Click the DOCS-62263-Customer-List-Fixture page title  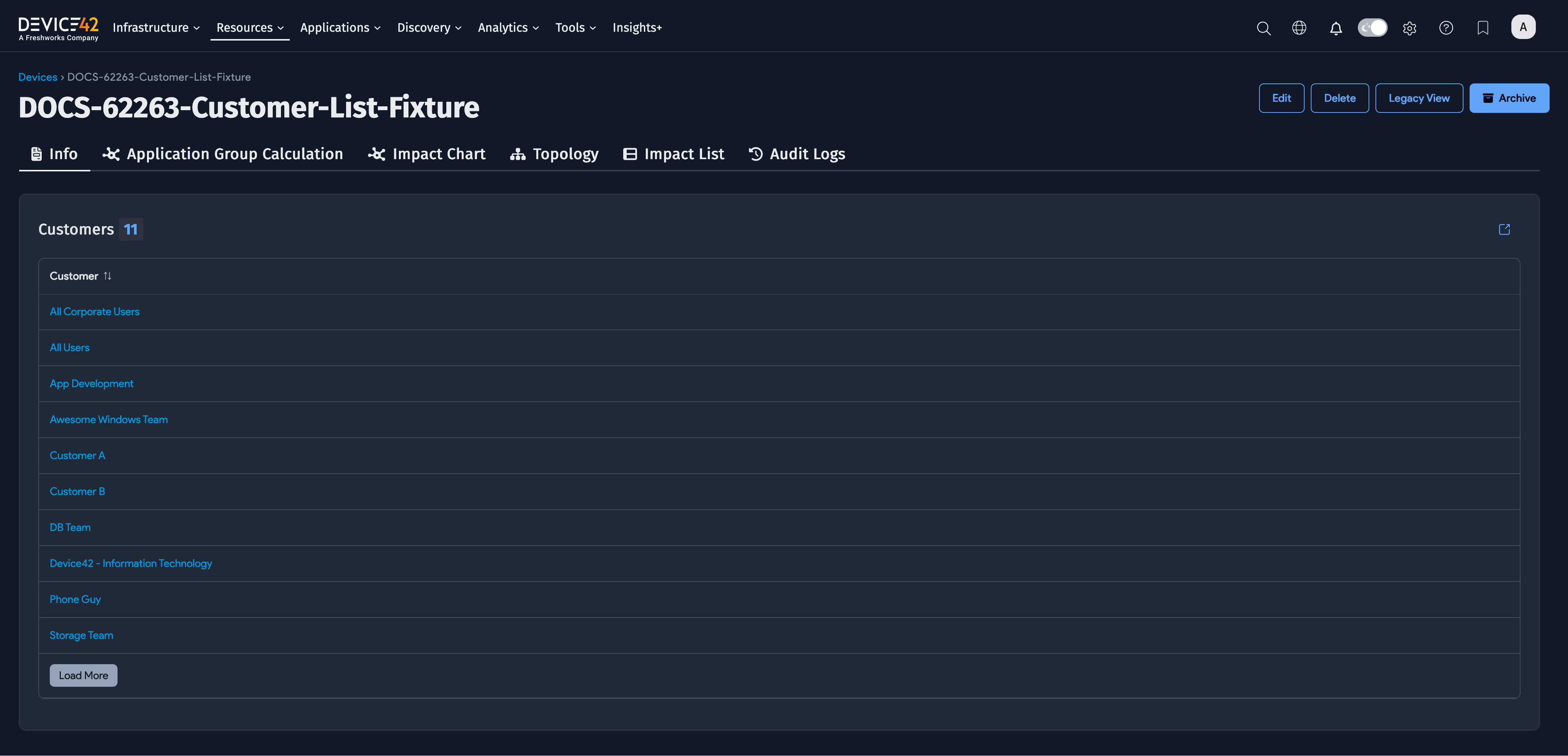(x=249, y=108)
